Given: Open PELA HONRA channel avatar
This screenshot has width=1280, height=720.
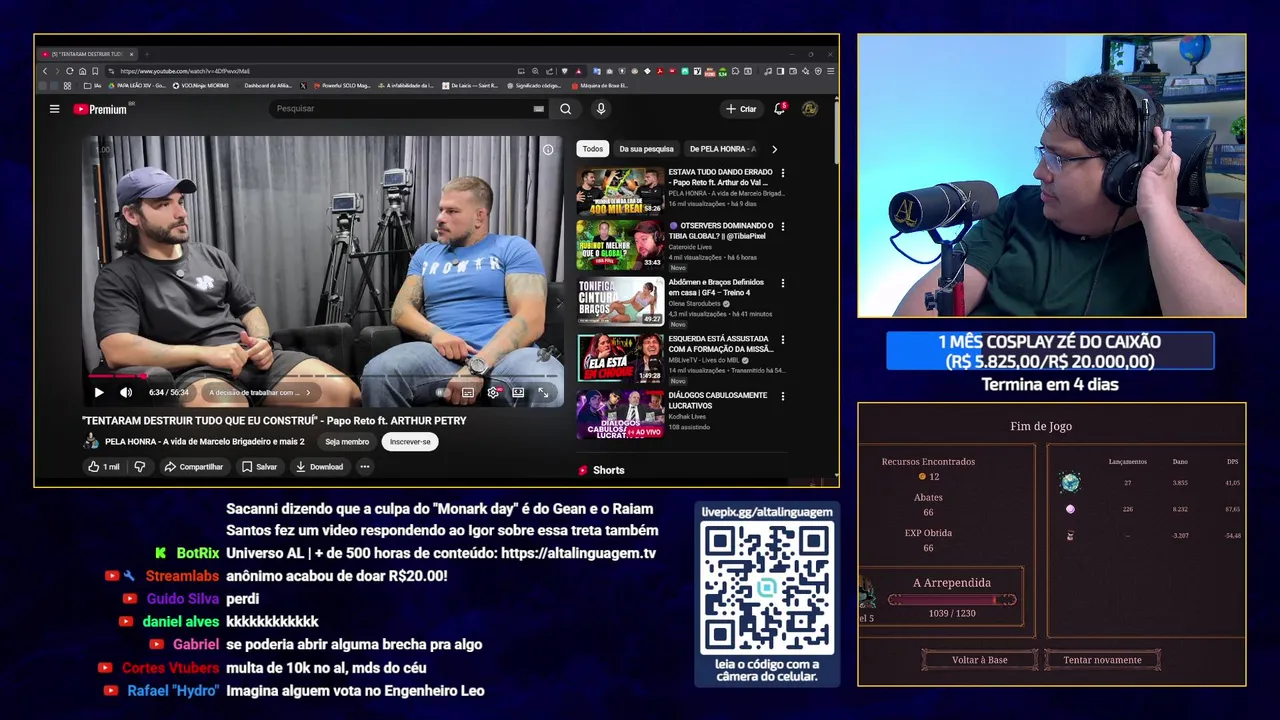Looking at the screenshot, I should [91, 442].
